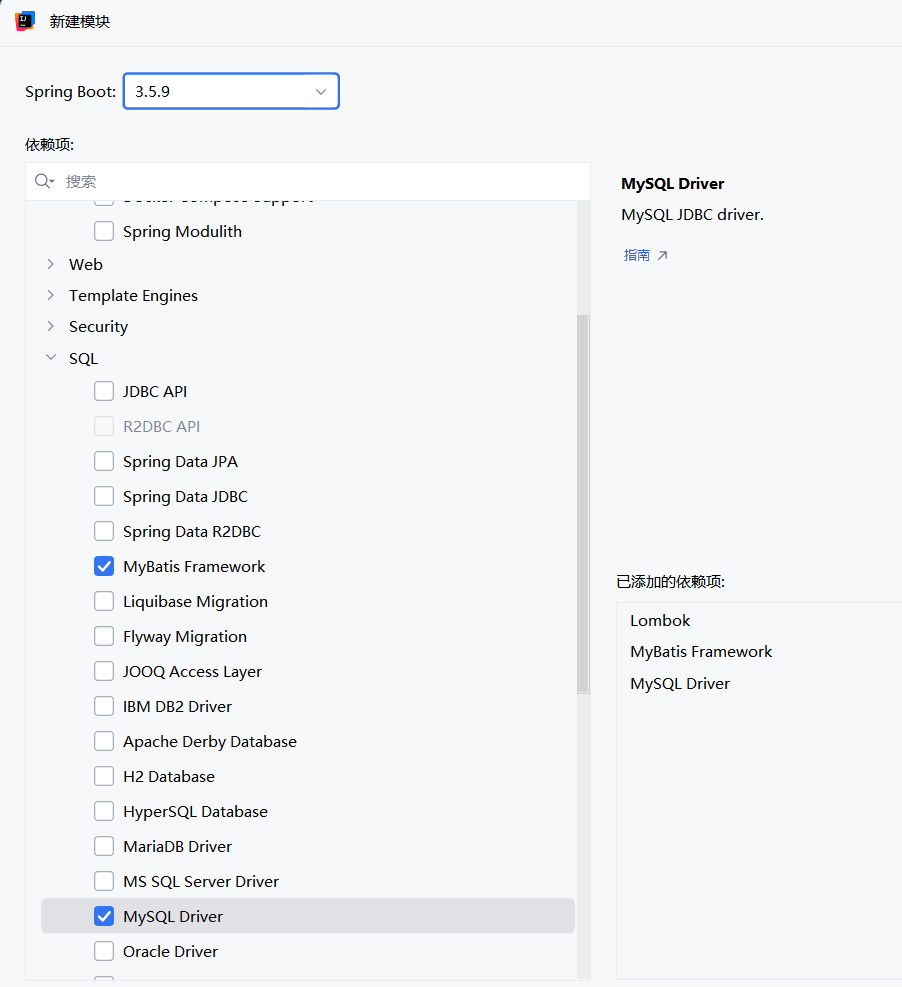The height and width of the screenshot is (987, 902).
Task: Select Lombok in added dependencies list
Action: click(660, 621)
